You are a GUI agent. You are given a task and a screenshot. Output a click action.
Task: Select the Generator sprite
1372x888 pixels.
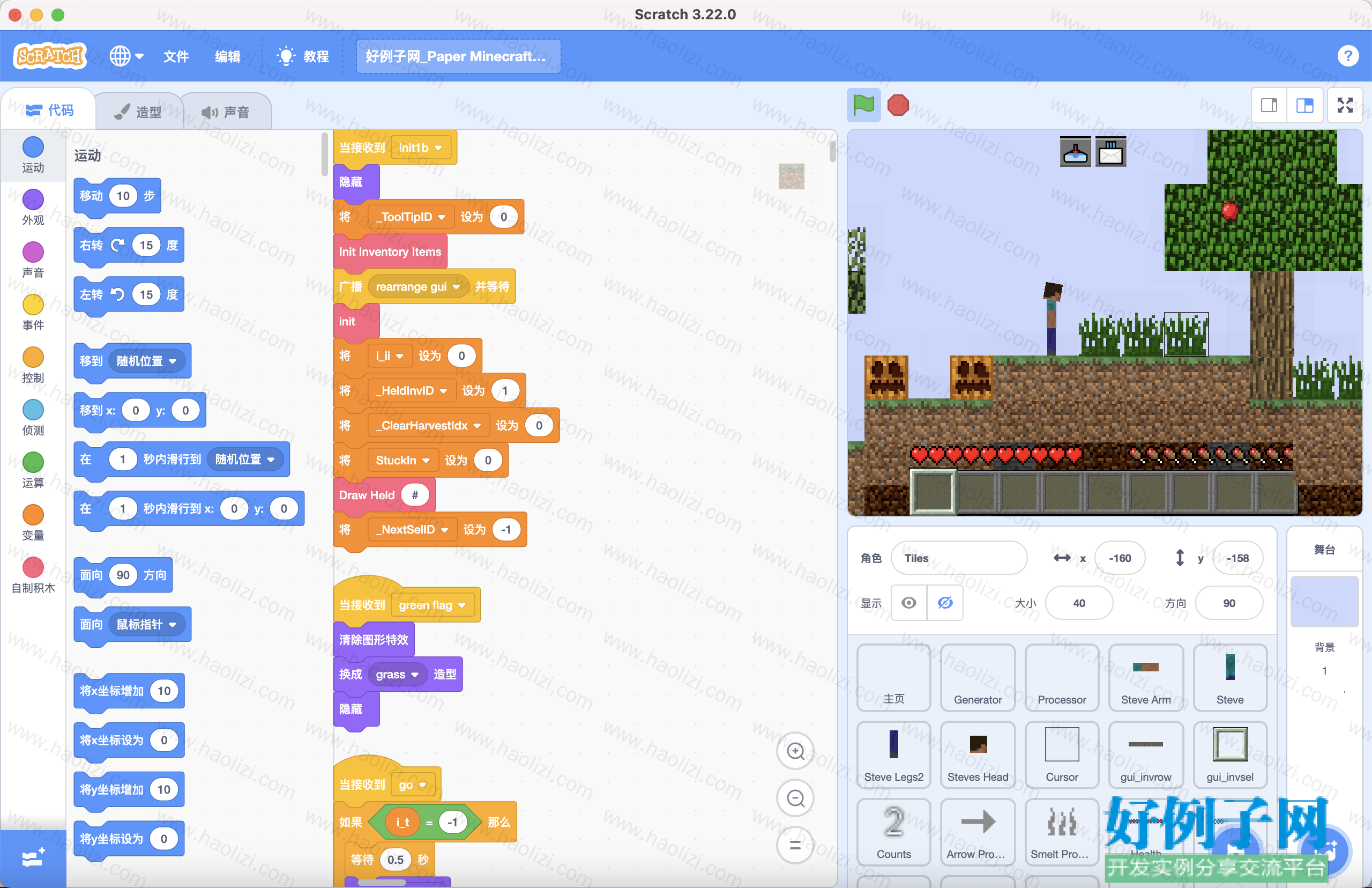point(978,678)
